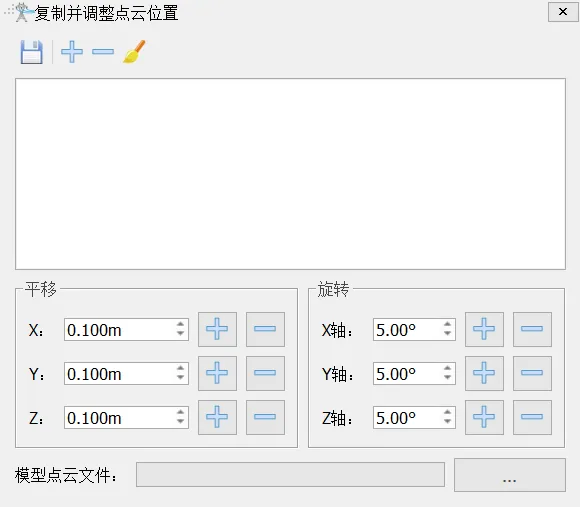Step up the Z轴 rotation spinner value

pyautogui.click(x=447, y=412)
